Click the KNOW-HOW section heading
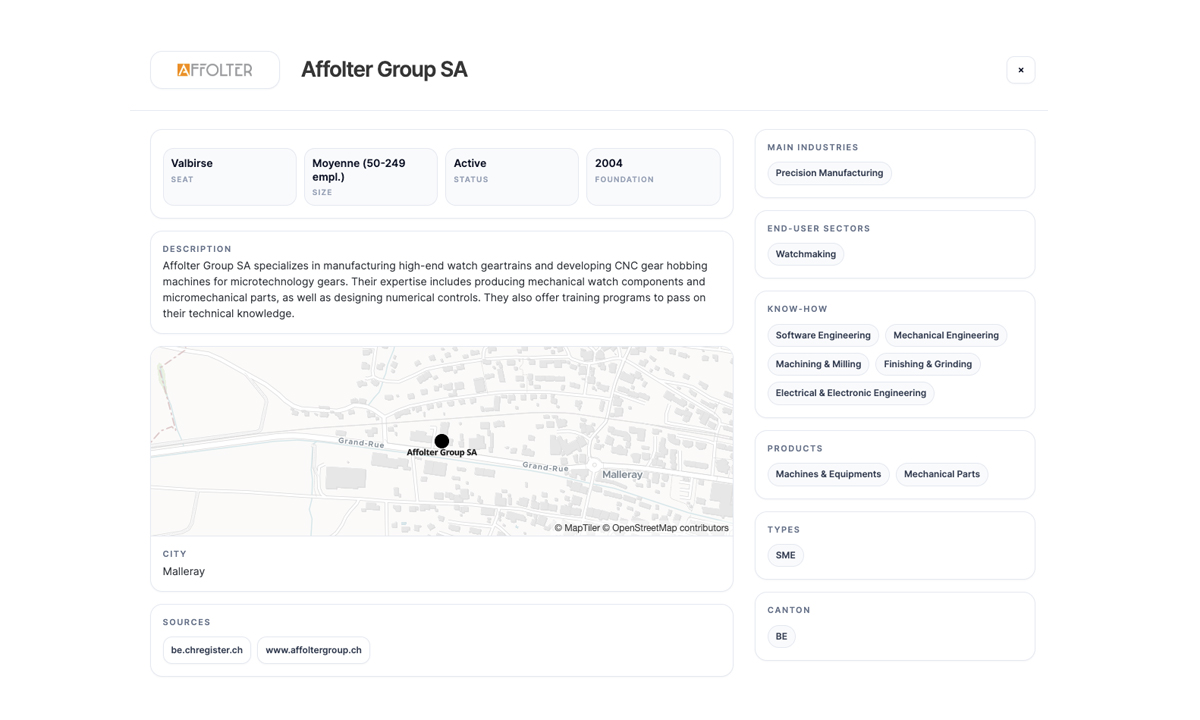This screenshot has height=720, width=1200. coord(797,309)
